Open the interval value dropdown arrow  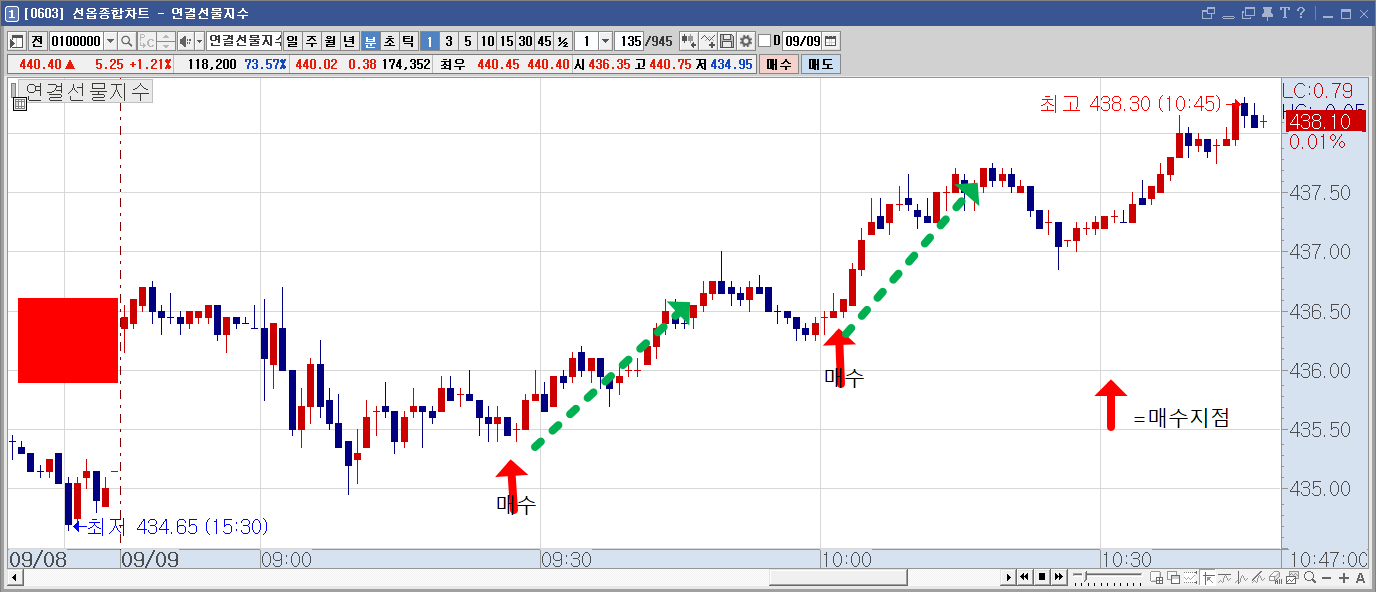pos(605,41)
